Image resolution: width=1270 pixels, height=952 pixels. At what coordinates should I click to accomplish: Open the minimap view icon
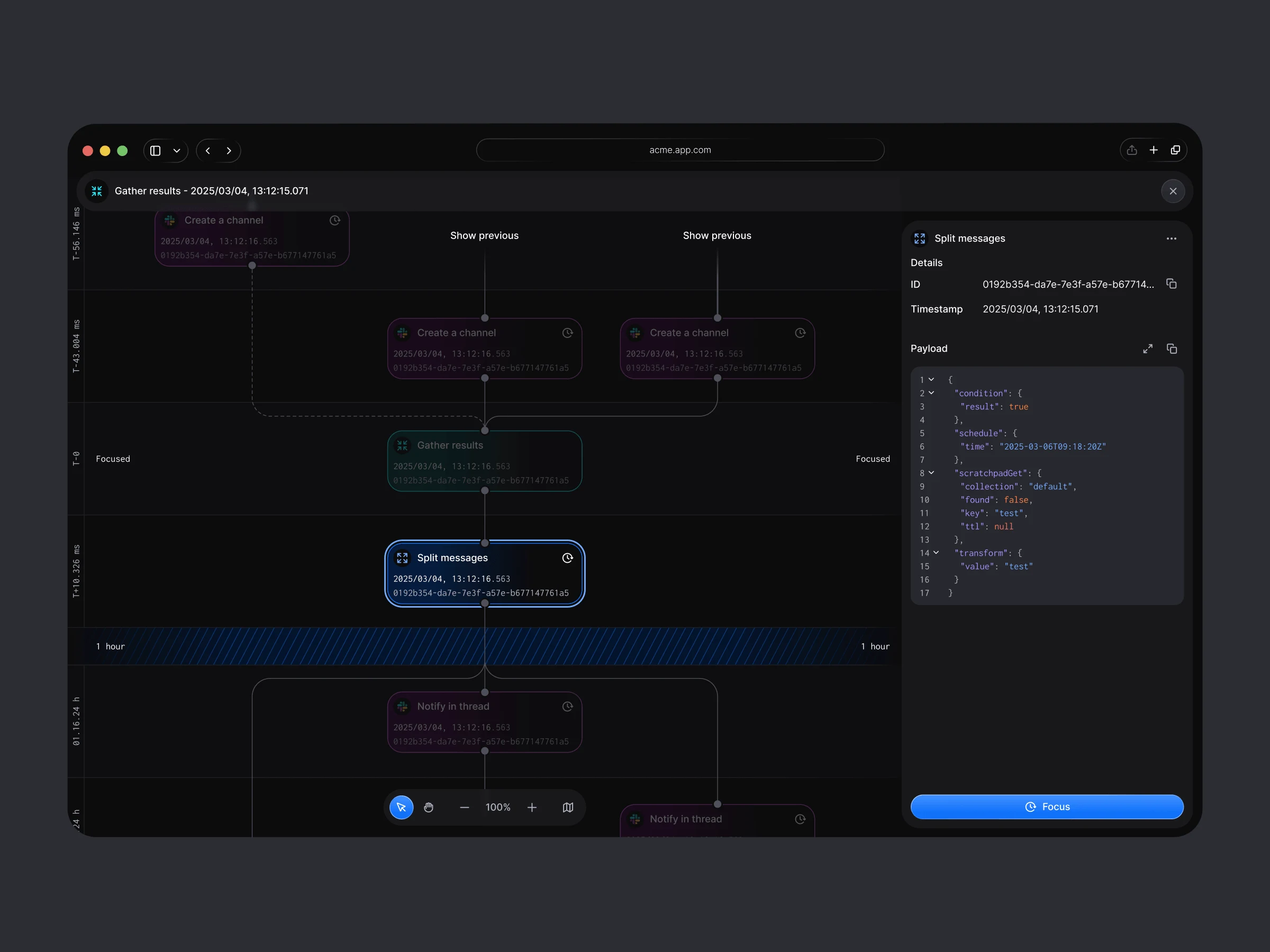(568, 808)
